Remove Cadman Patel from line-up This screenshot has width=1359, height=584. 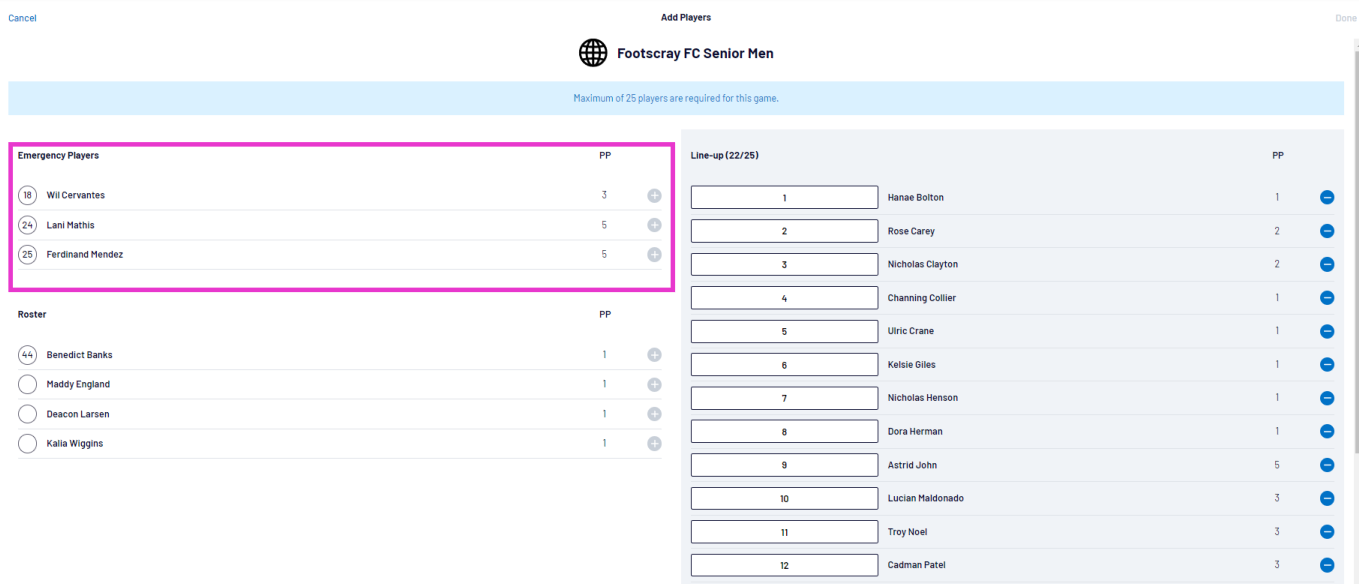1327,565
